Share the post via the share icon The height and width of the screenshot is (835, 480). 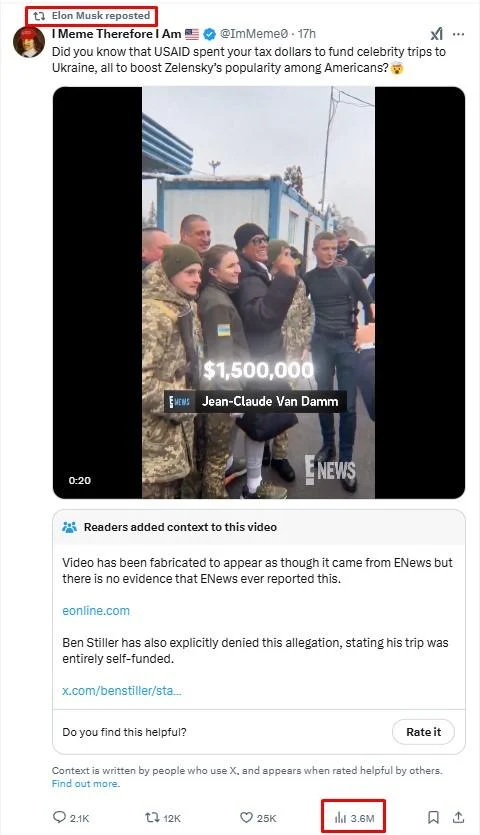pos(458,817)
